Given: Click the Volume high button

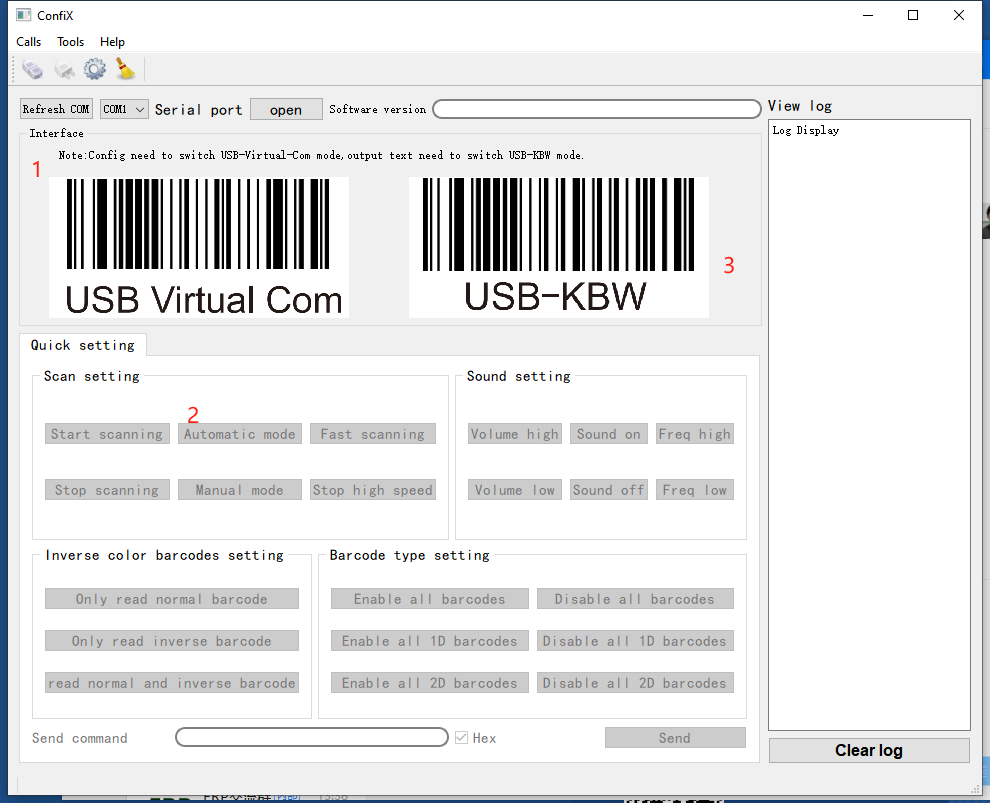Looking at the screenshot, I should (515, 434).
